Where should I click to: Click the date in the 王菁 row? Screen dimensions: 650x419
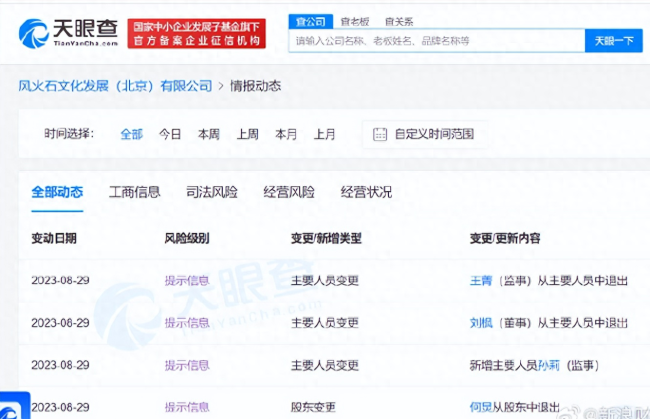point(61,281)
